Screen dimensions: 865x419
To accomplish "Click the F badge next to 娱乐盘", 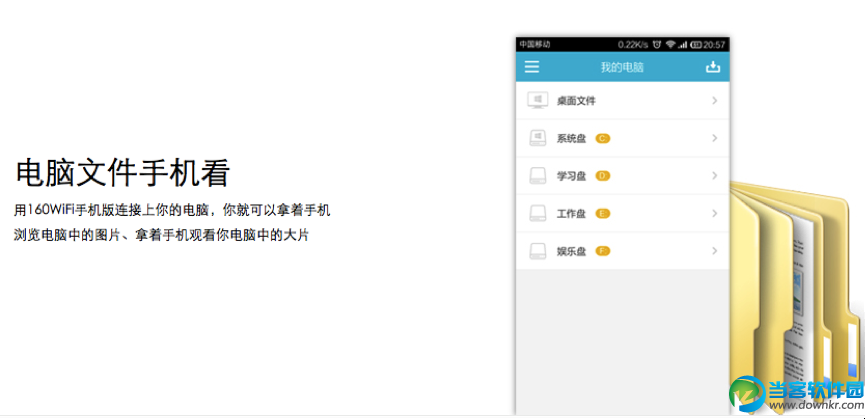I will (602, 251).
